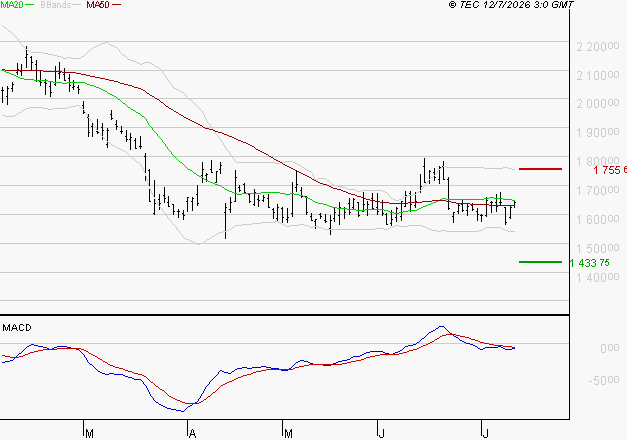The height and width of the screenshot is (440, 627).
Task: Click the MACD 0 00 axis label
Action: click(610, 348)
